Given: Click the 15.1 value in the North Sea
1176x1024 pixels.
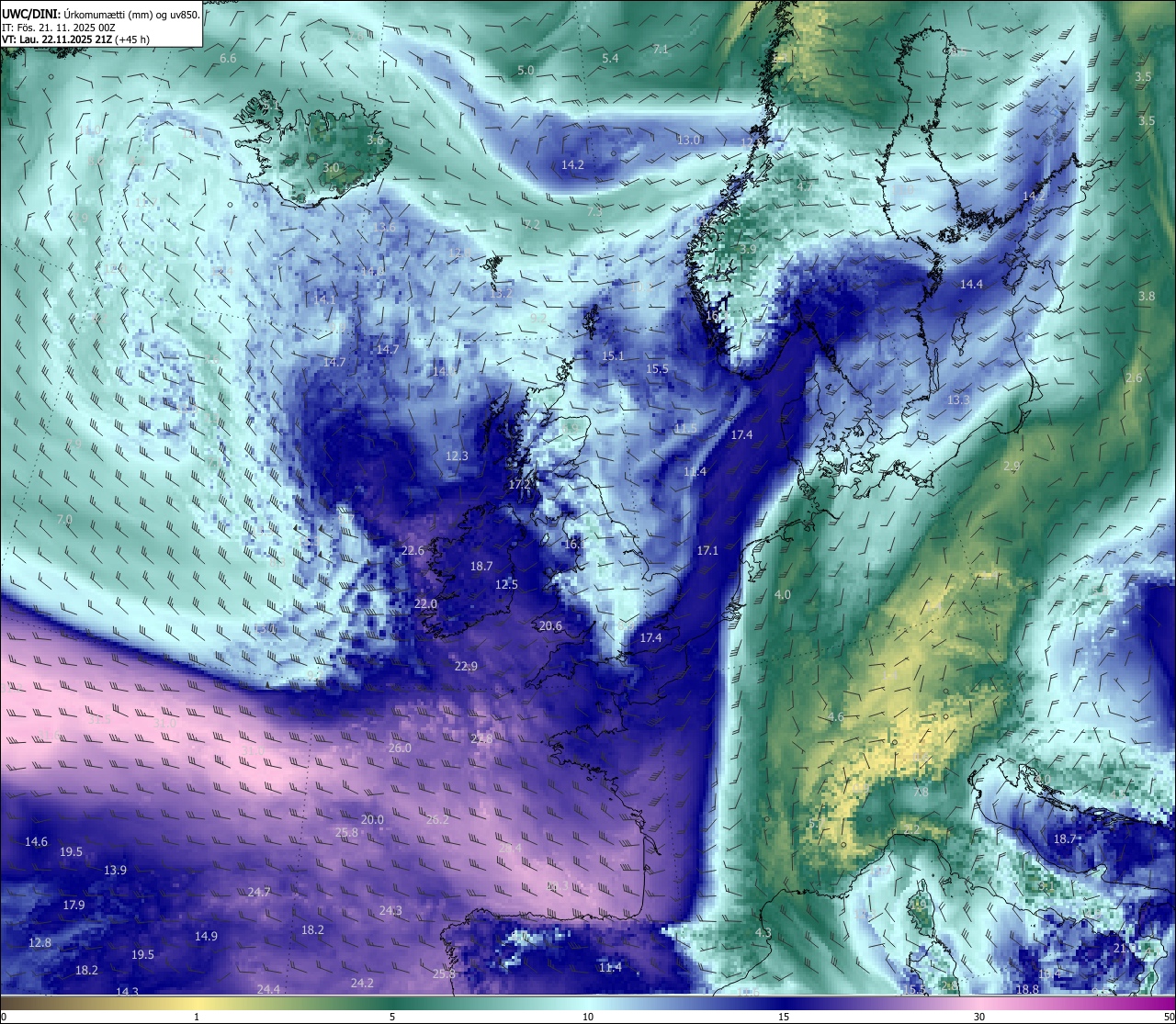Looking at the screenshot, I should point(613,355).
